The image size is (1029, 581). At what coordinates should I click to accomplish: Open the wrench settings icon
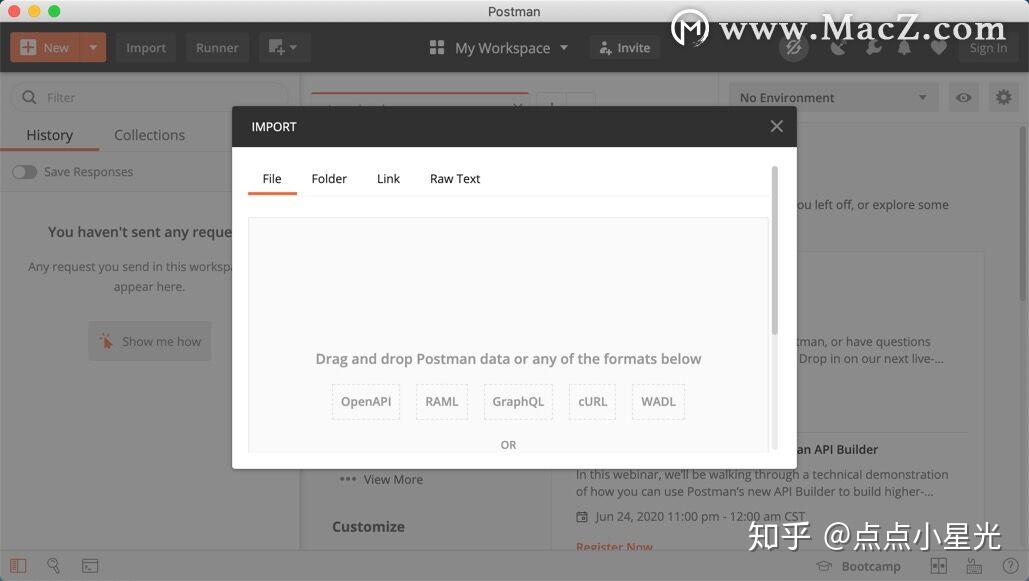(873, 47)
